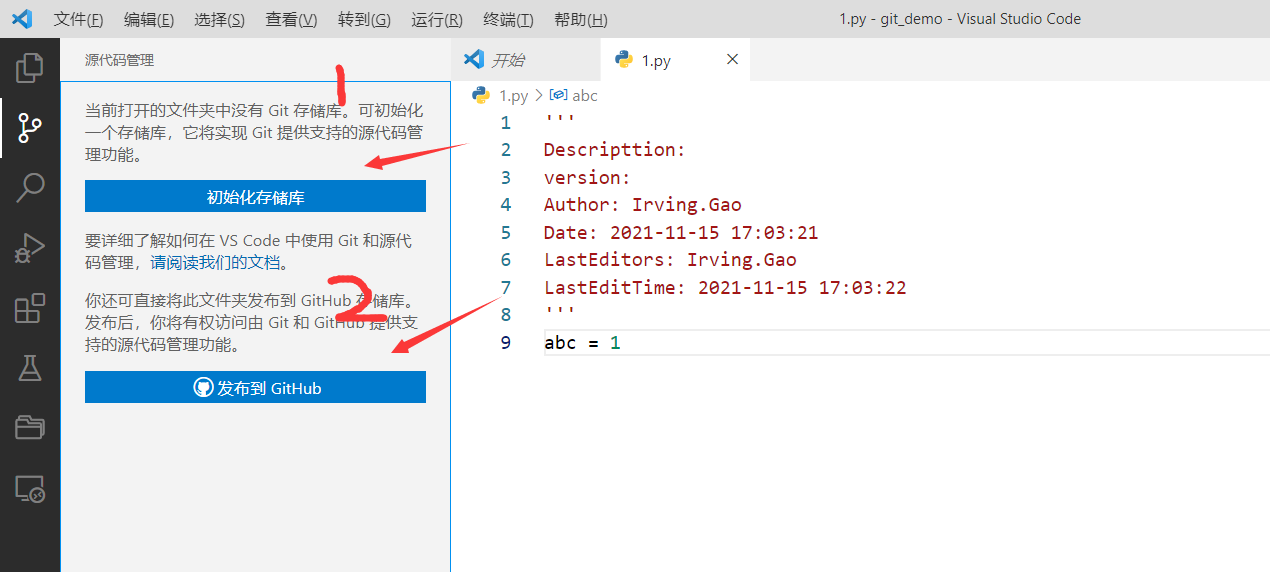Viewport: 1270px width, 572px height.
Task: Click line number 1 in gutter
Action: tap(505, 123)
